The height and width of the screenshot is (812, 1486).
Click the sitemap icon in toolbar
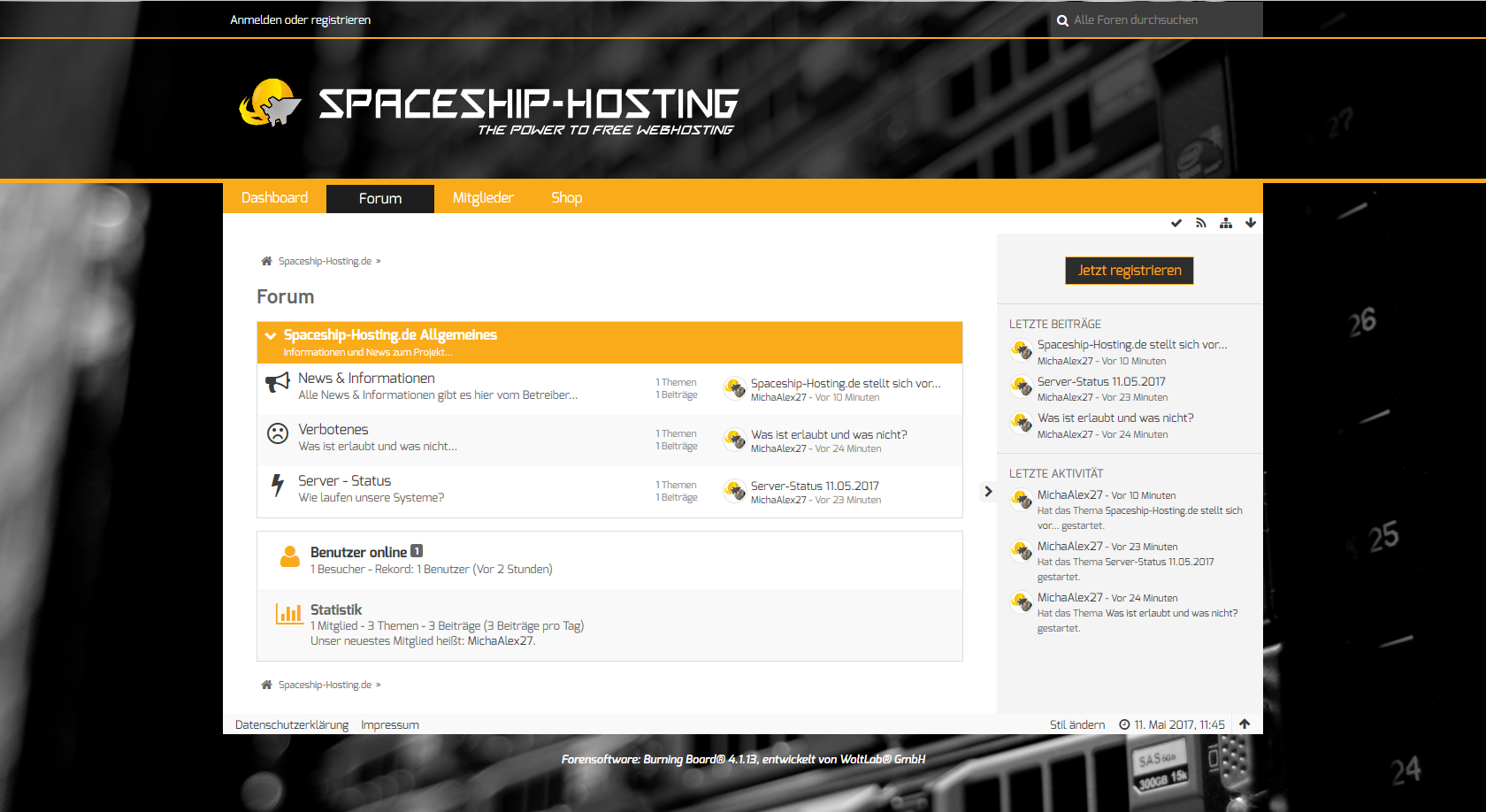[1225, 223]
